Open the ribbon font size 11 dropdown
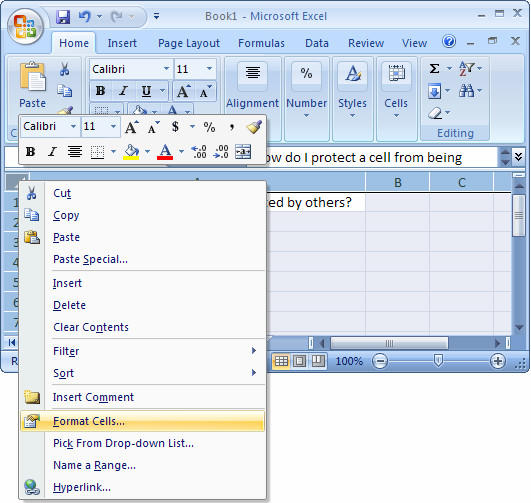Viewport: 531px width, 503px height. pyautogui.click(x=210, y=69)
